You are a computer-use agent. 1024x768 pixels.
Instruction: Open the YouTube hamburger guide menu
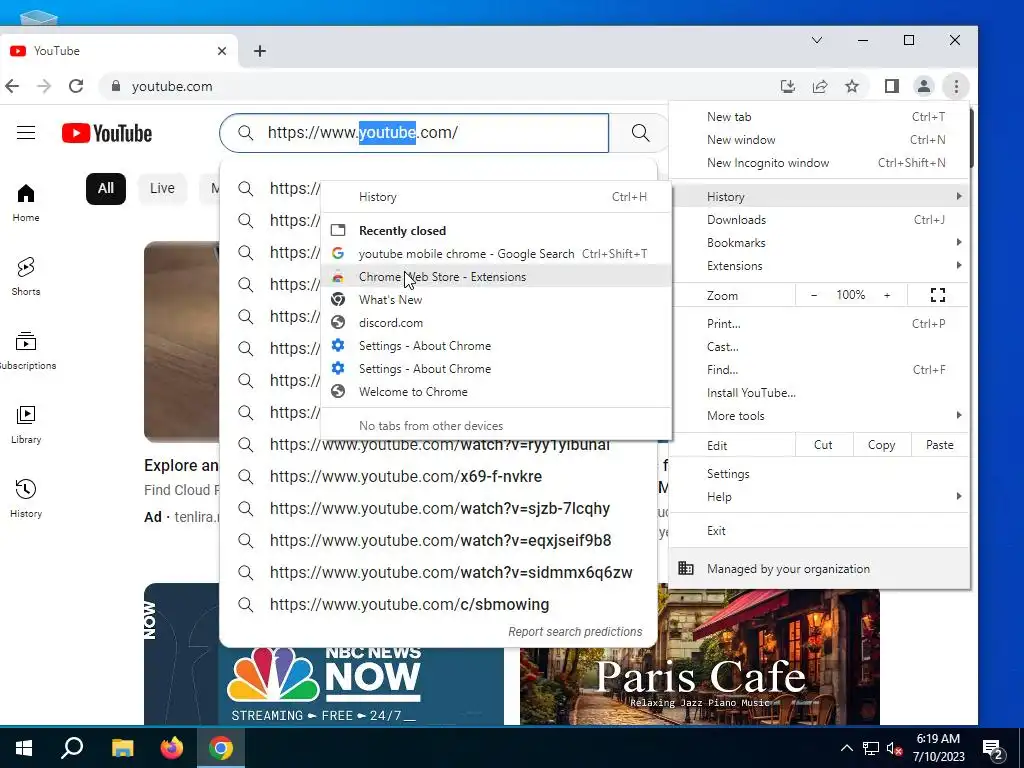tap(26, 133)
